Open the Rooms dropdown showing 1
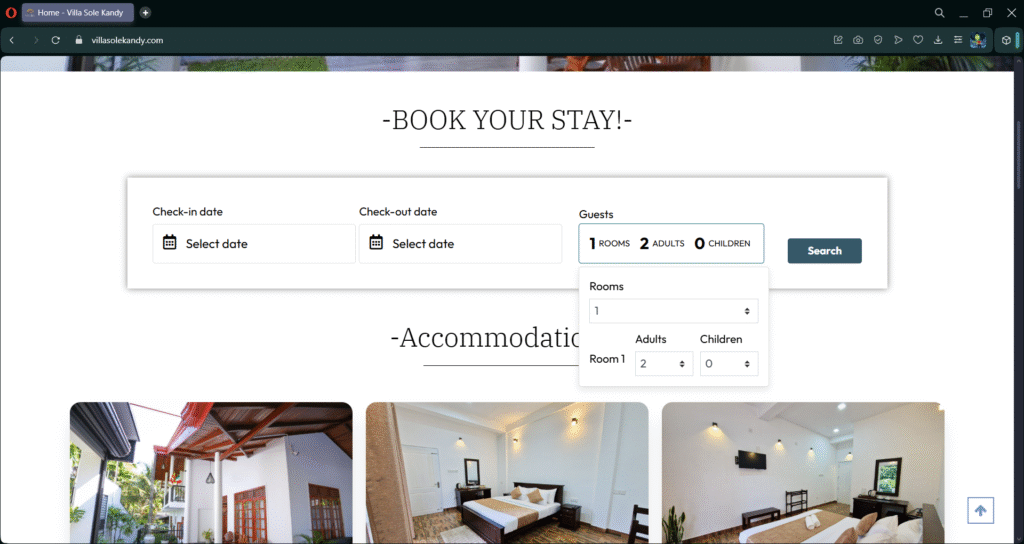The height and width of the screenshot is (544, 1024). (x=673, y=311)
